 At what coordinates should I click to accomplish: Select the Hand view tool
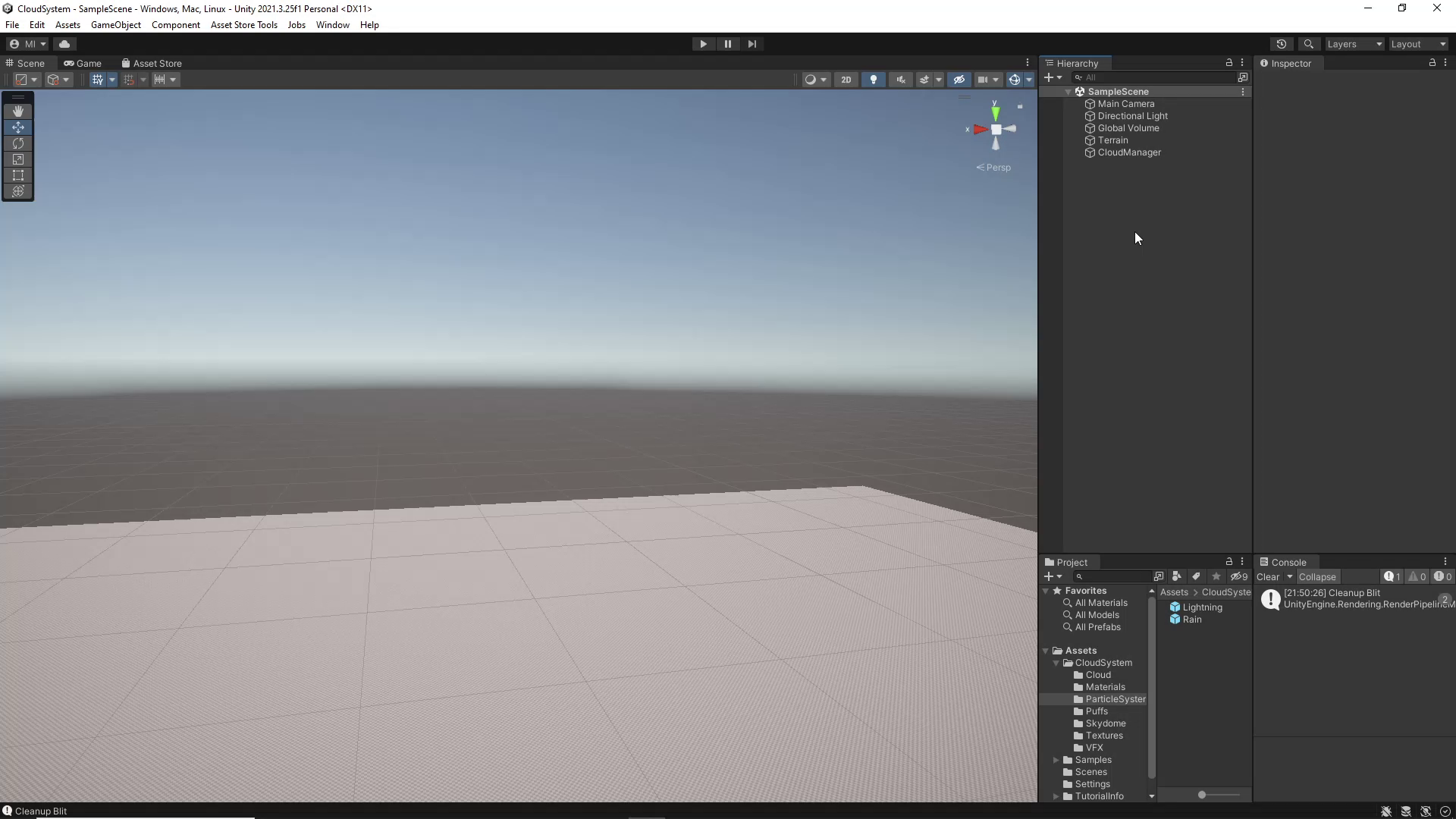18,111
